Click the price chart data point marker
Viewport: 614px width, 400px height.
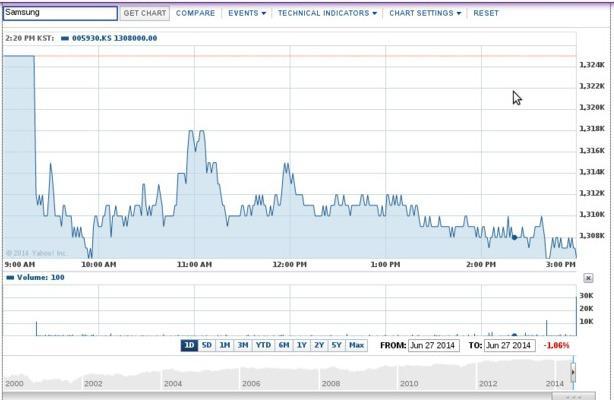point(515,237)
